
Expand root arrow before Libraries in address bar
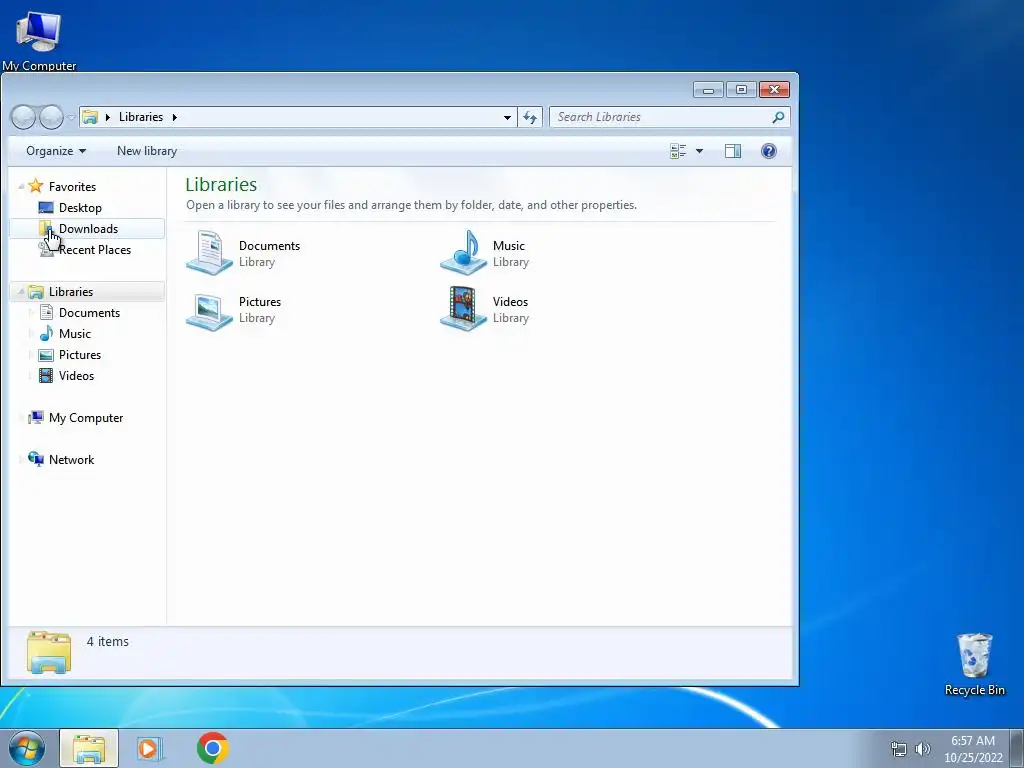coord(108,118)
